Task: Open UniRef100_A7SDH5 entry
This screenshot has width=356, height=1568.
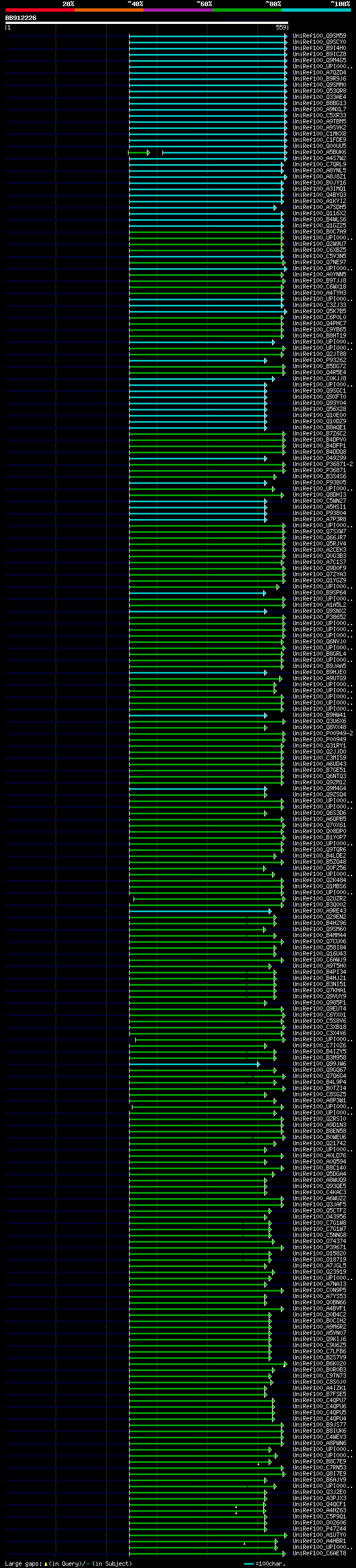Action: (x=319, y=207)
